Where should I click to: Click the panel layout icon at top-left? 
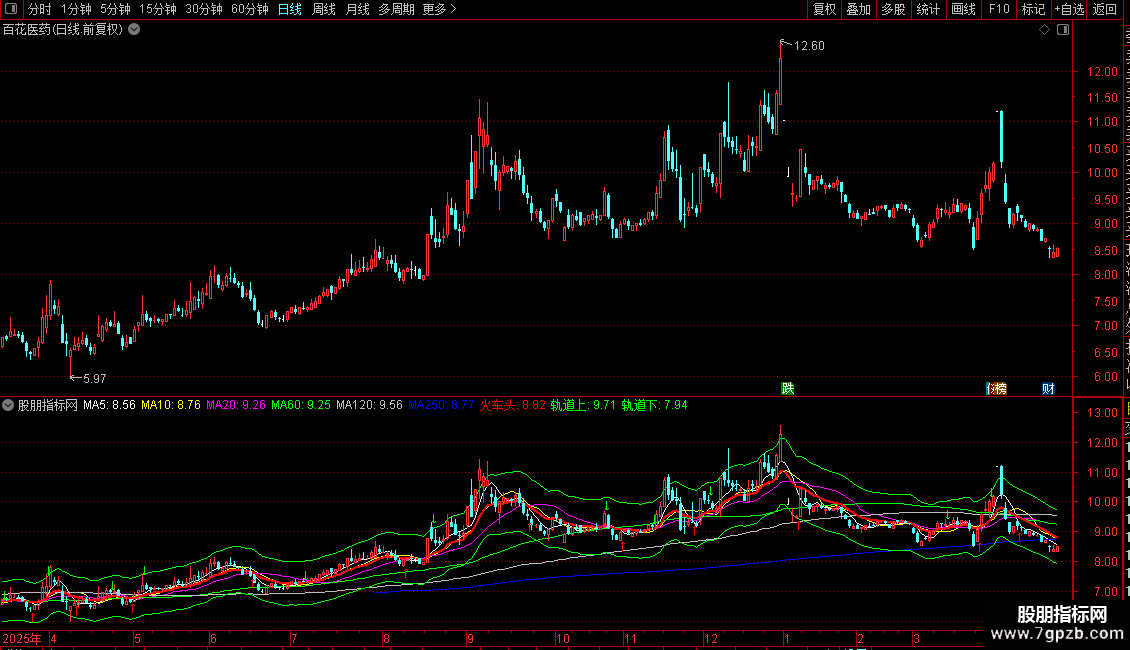11,9
